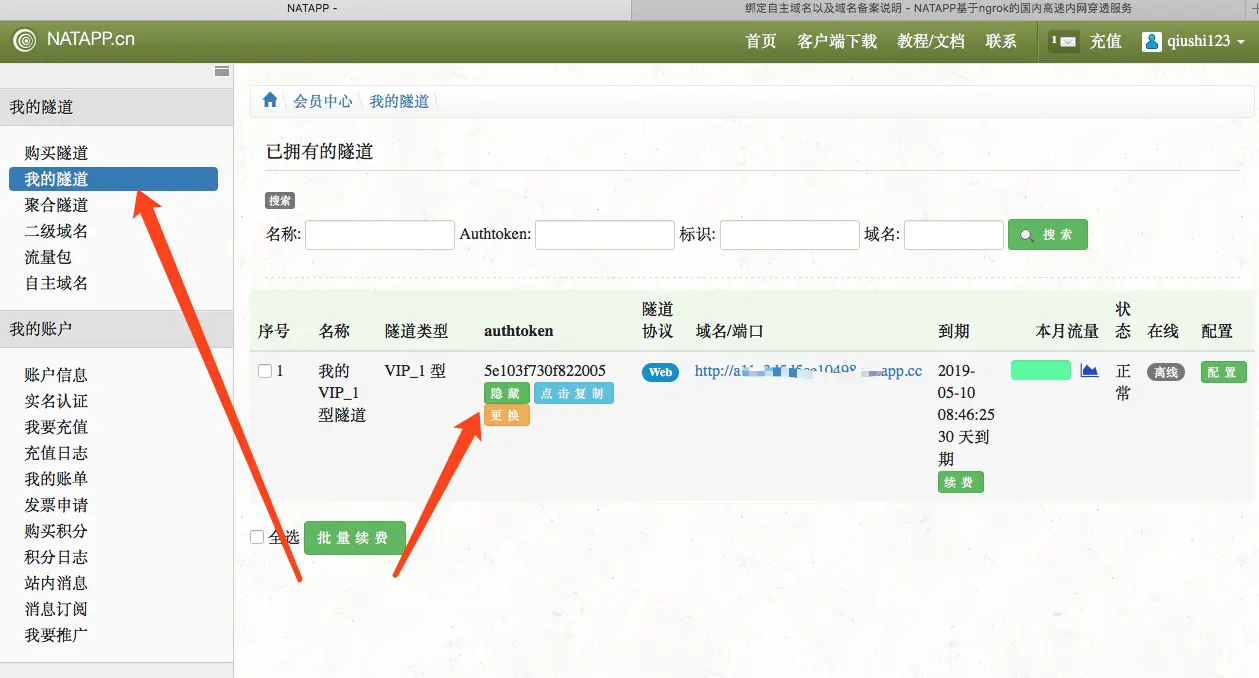The height and width of the screenshot is (678, 1259).
Task: Open 首页 in top navigation
Action: click(761, 41)
